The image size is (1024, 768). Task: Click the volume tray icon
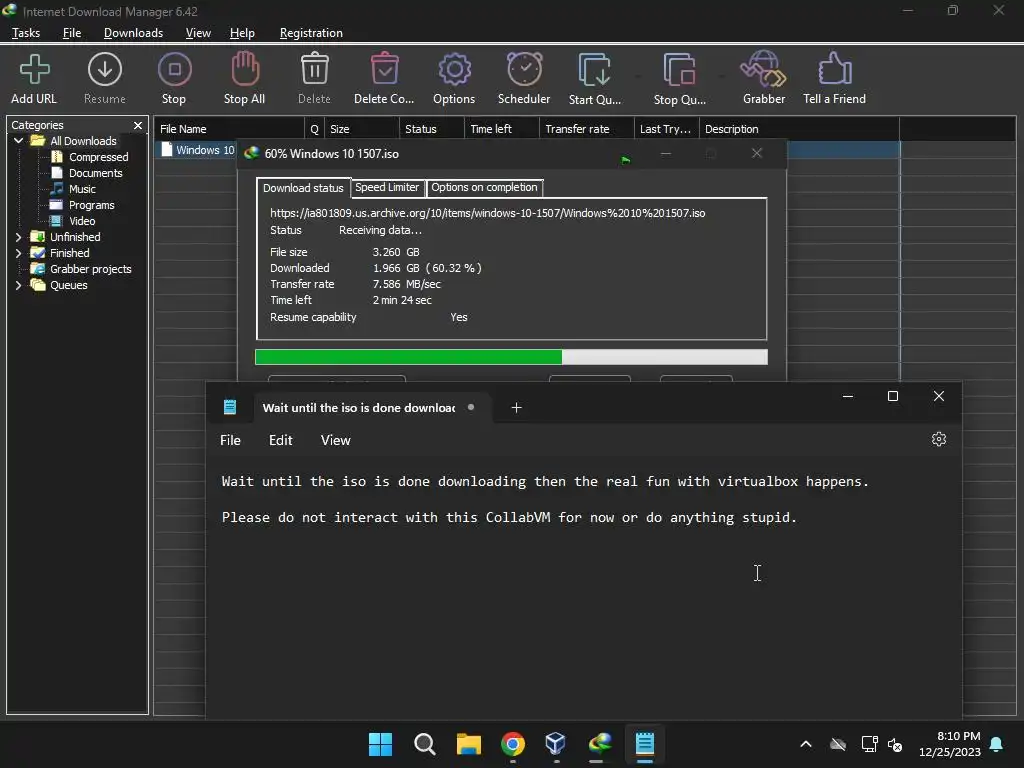click(895, 744)
